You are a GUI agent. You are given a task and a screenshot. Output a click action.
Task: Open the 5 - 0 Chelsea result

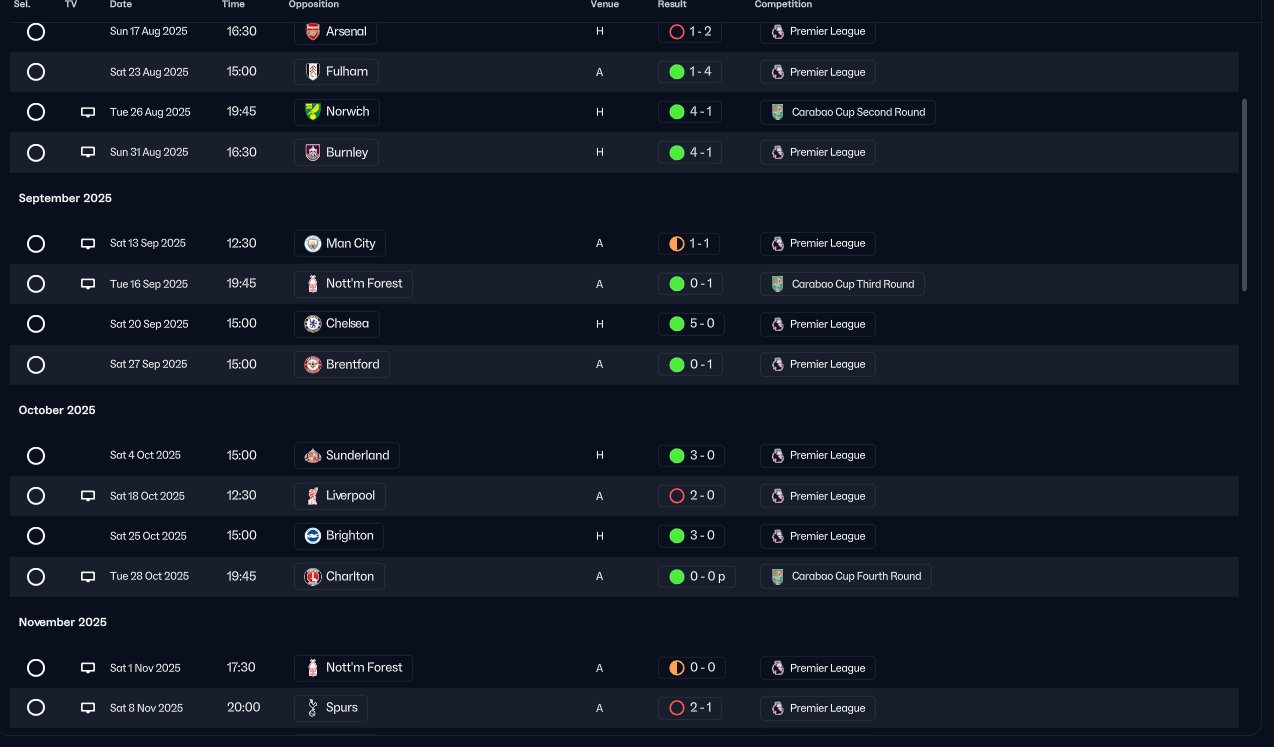coord(691,324)
